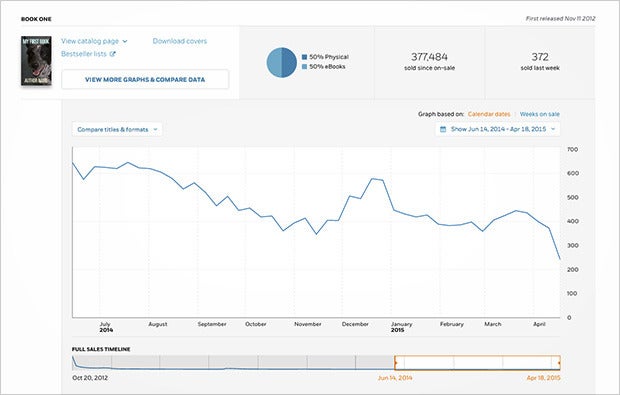
Task: Click the left orange handle of the timeline range
Action: coord(395,363)
